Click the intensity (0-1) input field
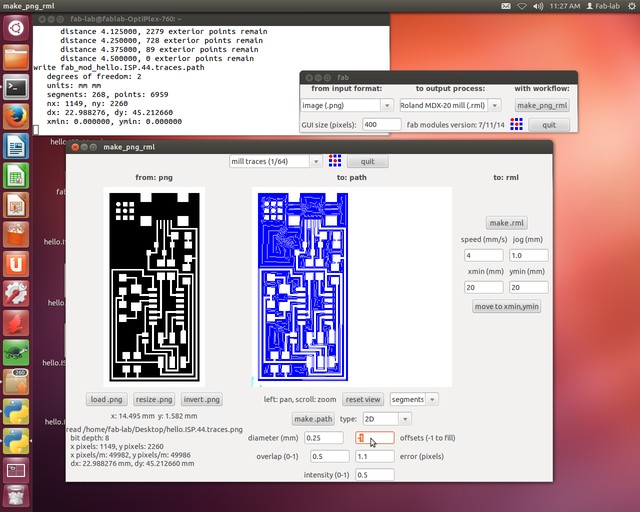Screen dimensions: 640x512 click(x=375, y=475)
